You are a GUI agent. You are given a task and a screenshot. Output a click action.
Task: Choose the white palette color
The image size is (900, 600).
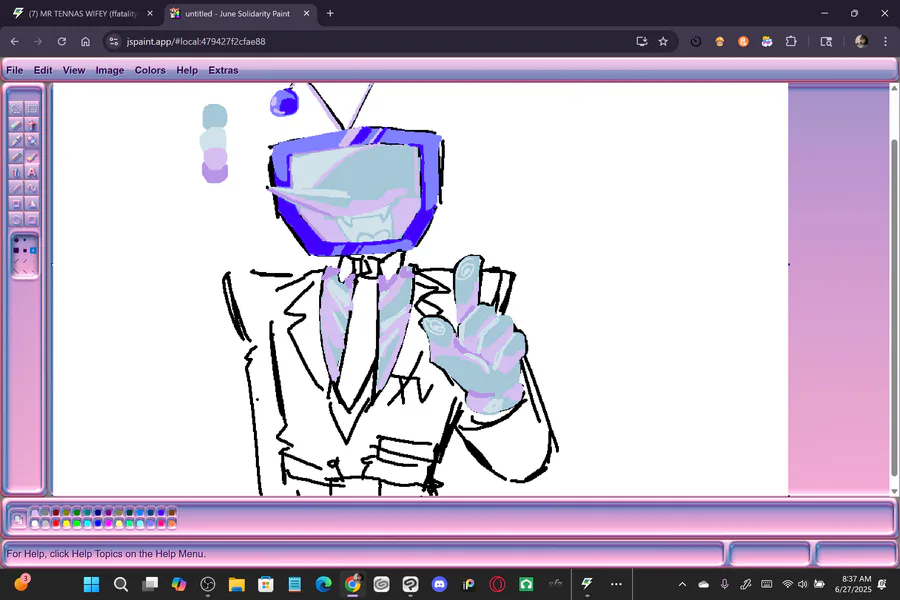point(34,524)
